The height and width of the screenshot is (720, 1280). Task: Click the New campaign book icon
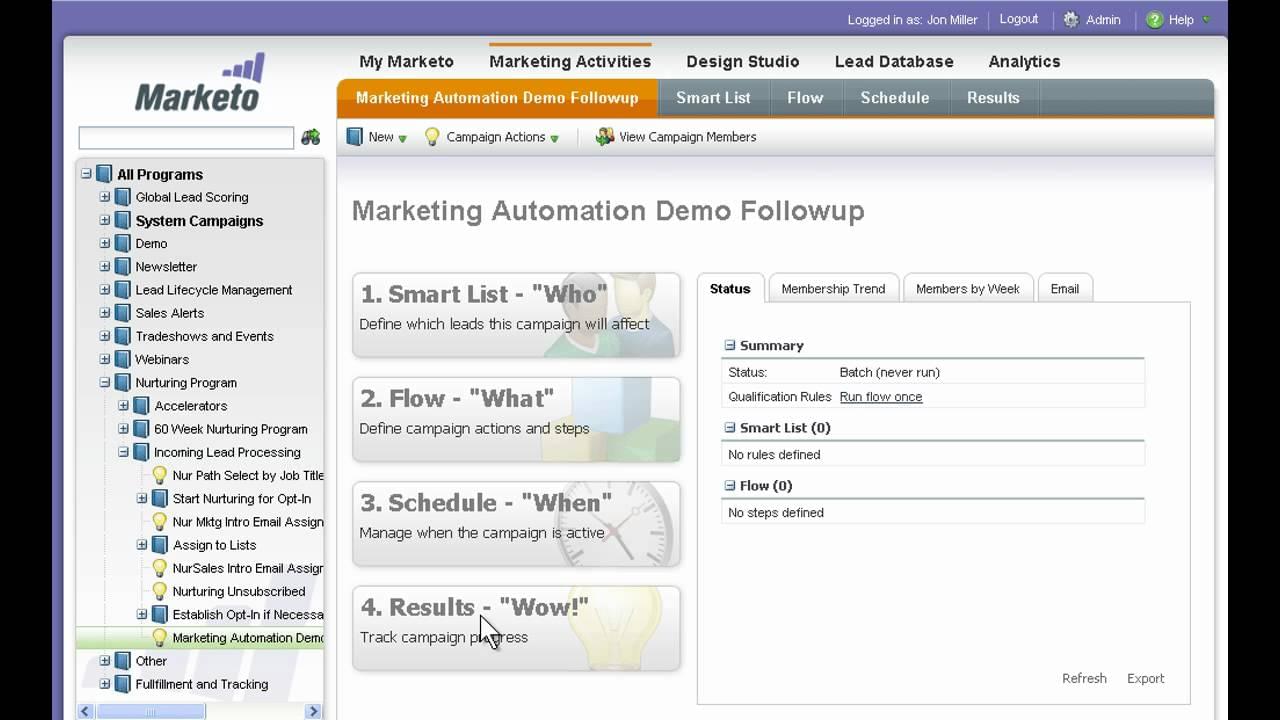click(354, 137)
